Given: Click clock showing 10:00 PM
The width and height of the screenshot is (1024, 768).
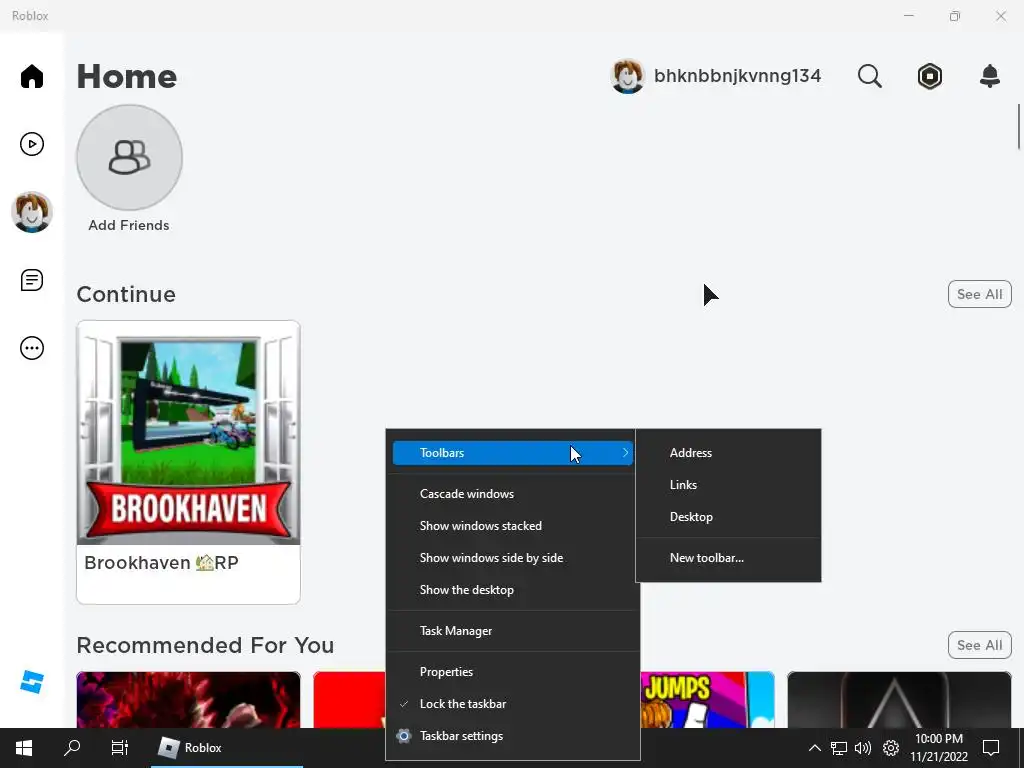Looking at the screenshot, I should pos(938,748).
